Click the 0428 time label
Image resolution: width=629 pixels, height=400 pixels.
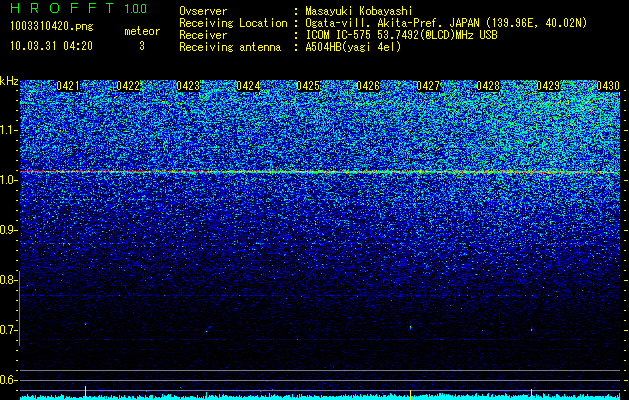(488, 86)
